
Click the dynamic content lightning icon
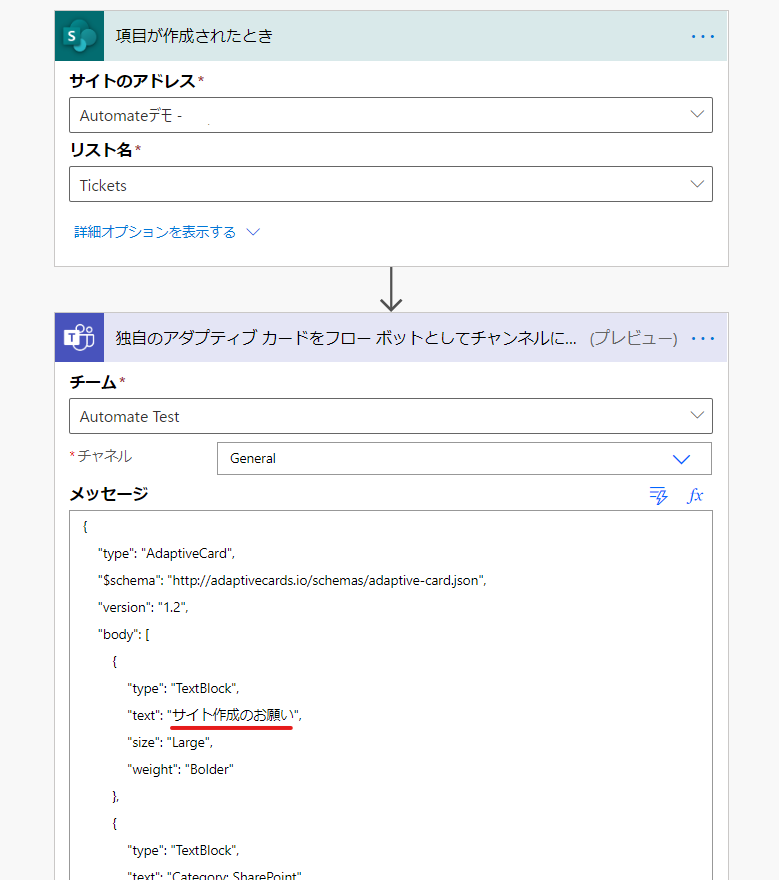point(658,496)
